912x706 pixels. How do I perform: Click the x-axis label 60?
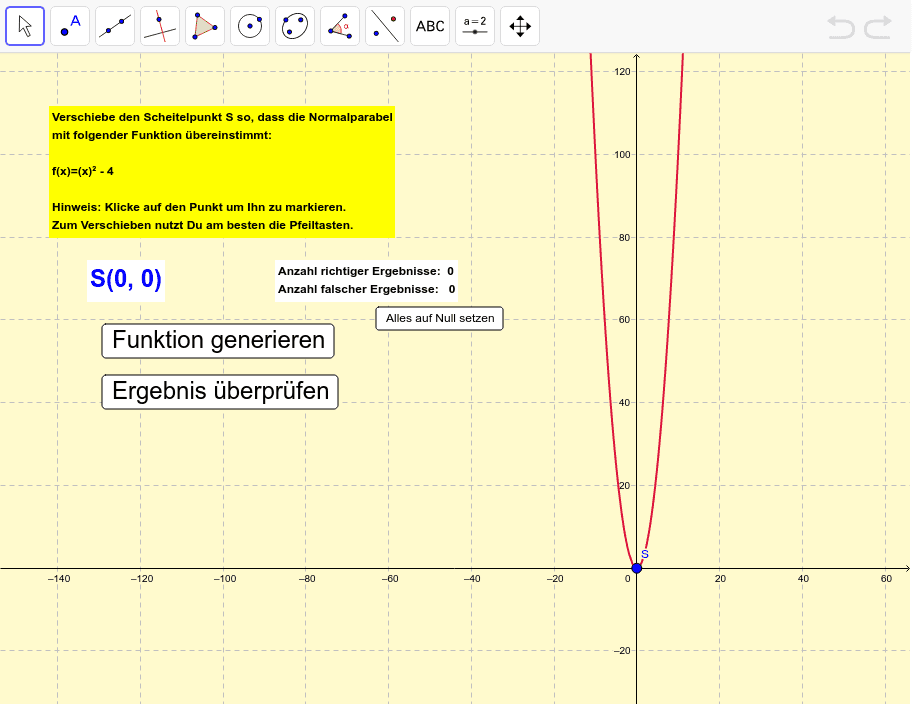886,579
